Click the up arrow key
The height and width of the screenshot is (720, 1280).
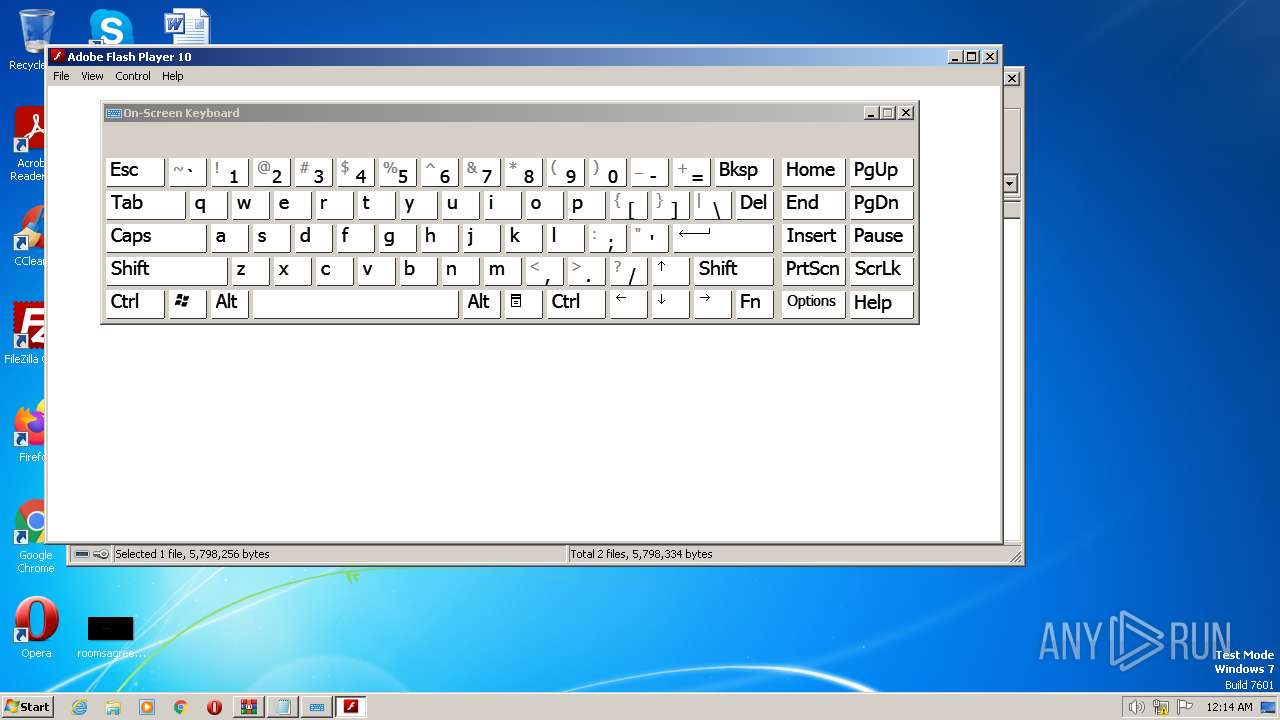pyautogui.click(x=670, y=270)
